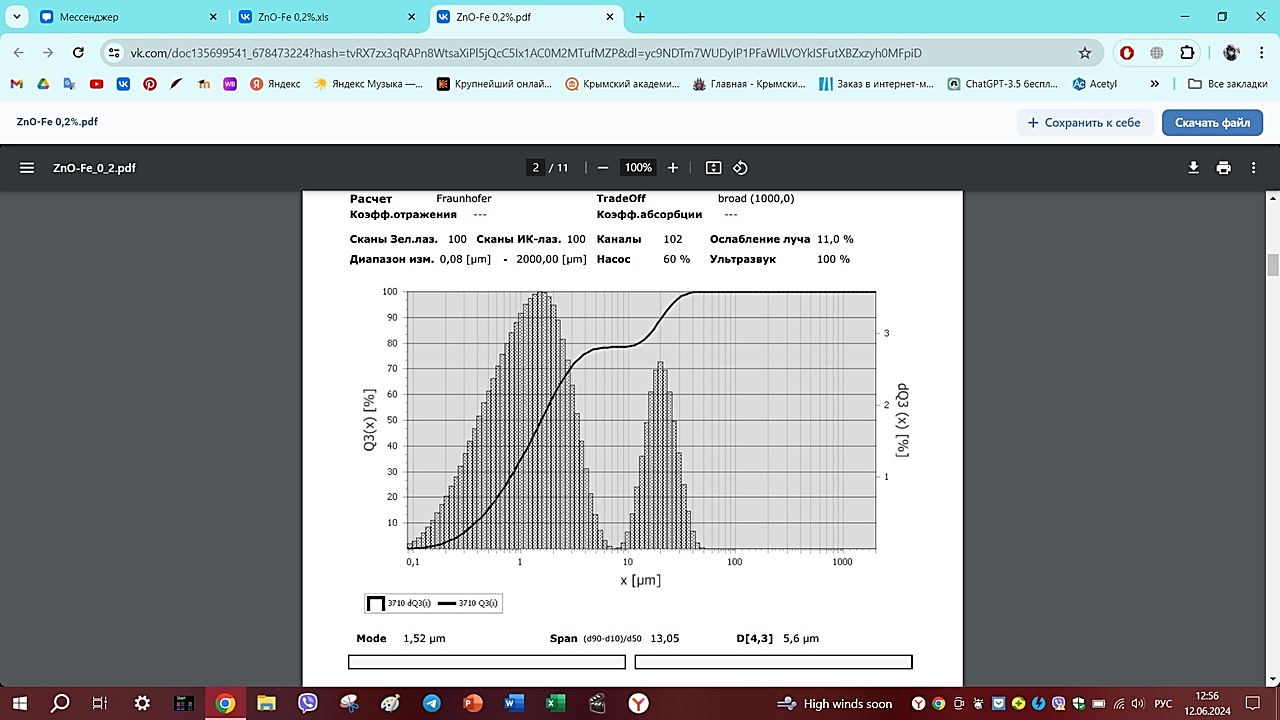Click the 100% zoom level field
1280x720 pixels.
(x=638, y=168)
